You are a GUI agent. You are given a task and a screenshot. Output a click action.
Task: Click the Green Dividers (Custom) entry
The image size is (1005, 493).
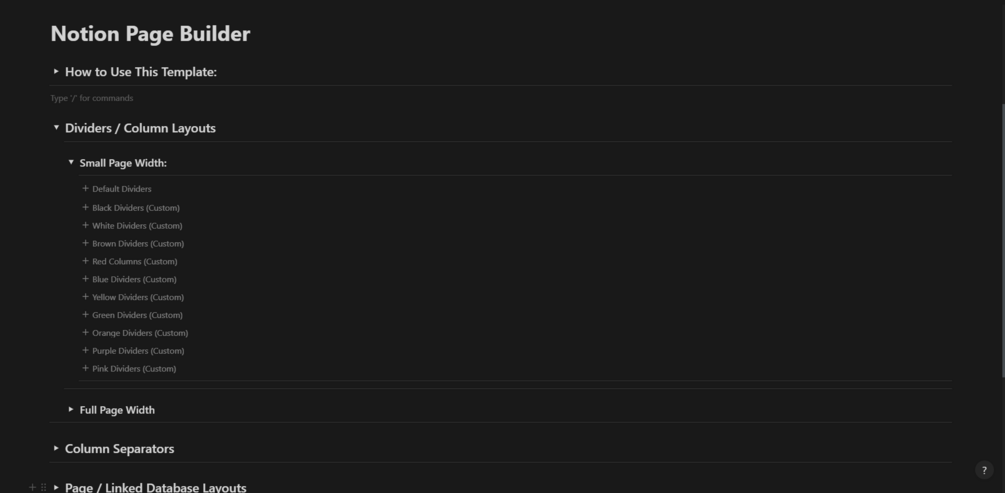(137, 315)
